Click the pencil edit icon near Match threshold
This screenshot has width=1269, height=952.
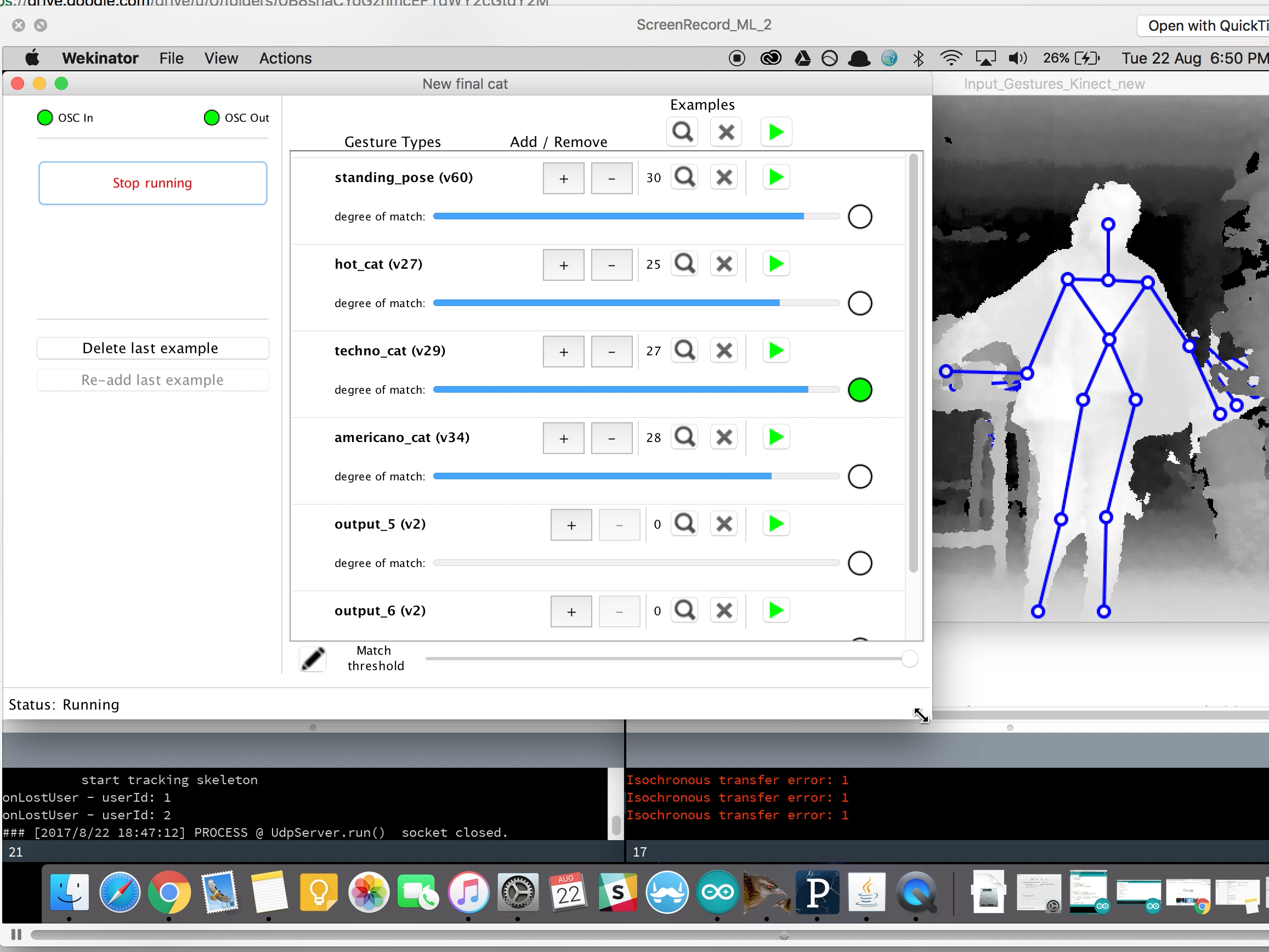pyautogui.click(x=313, y=659)
